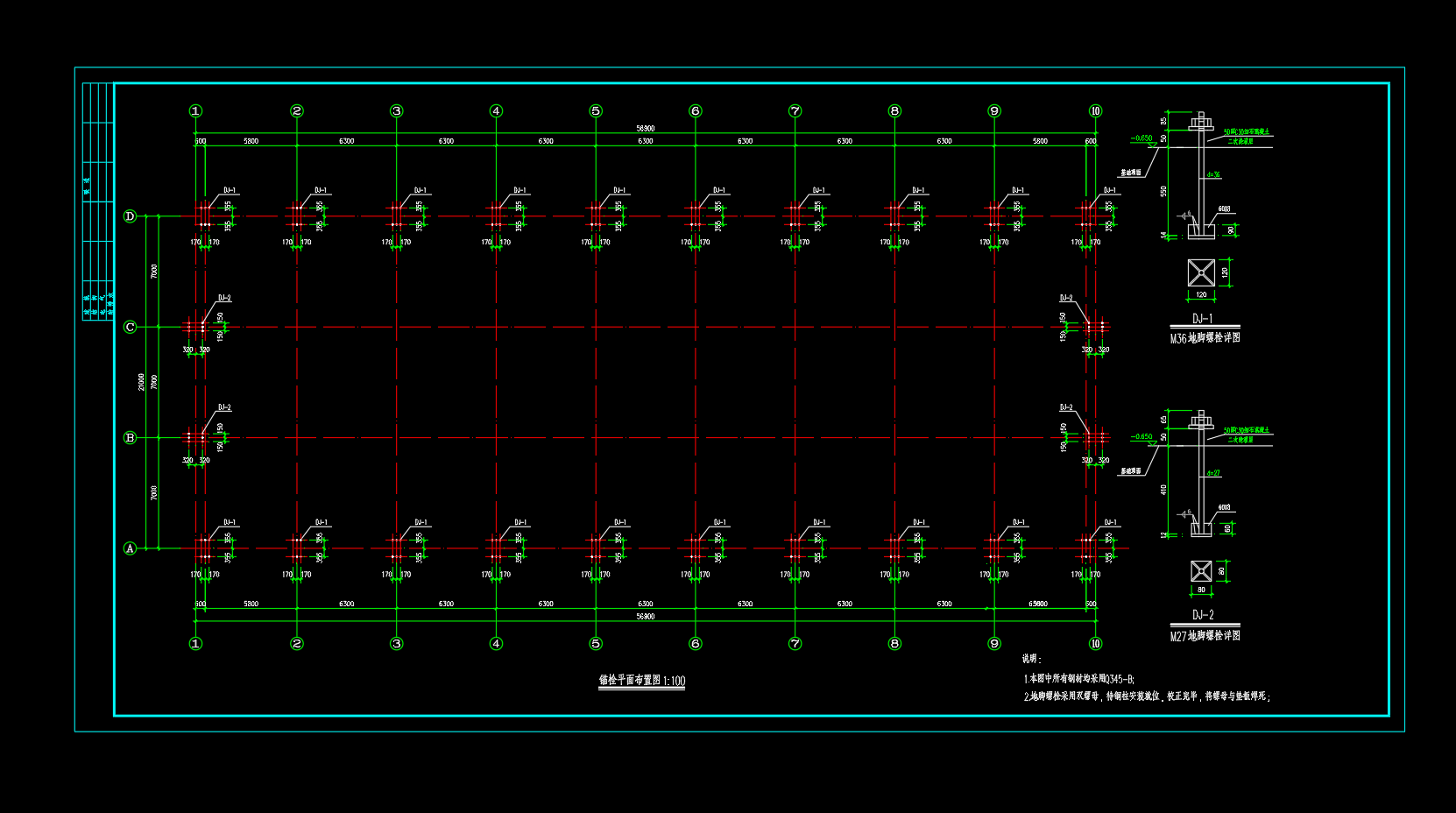Click the 说明 notes heading
Viewport: 1456px width, 813px height.
[1031, 659]
